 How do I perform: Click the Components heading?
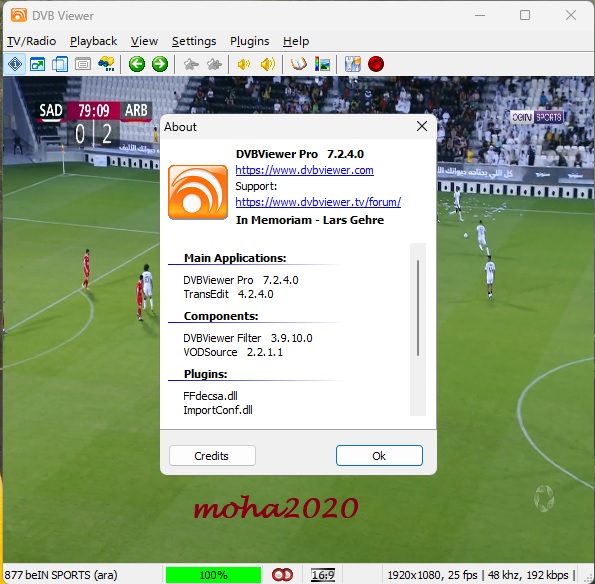tap(221, 316)
